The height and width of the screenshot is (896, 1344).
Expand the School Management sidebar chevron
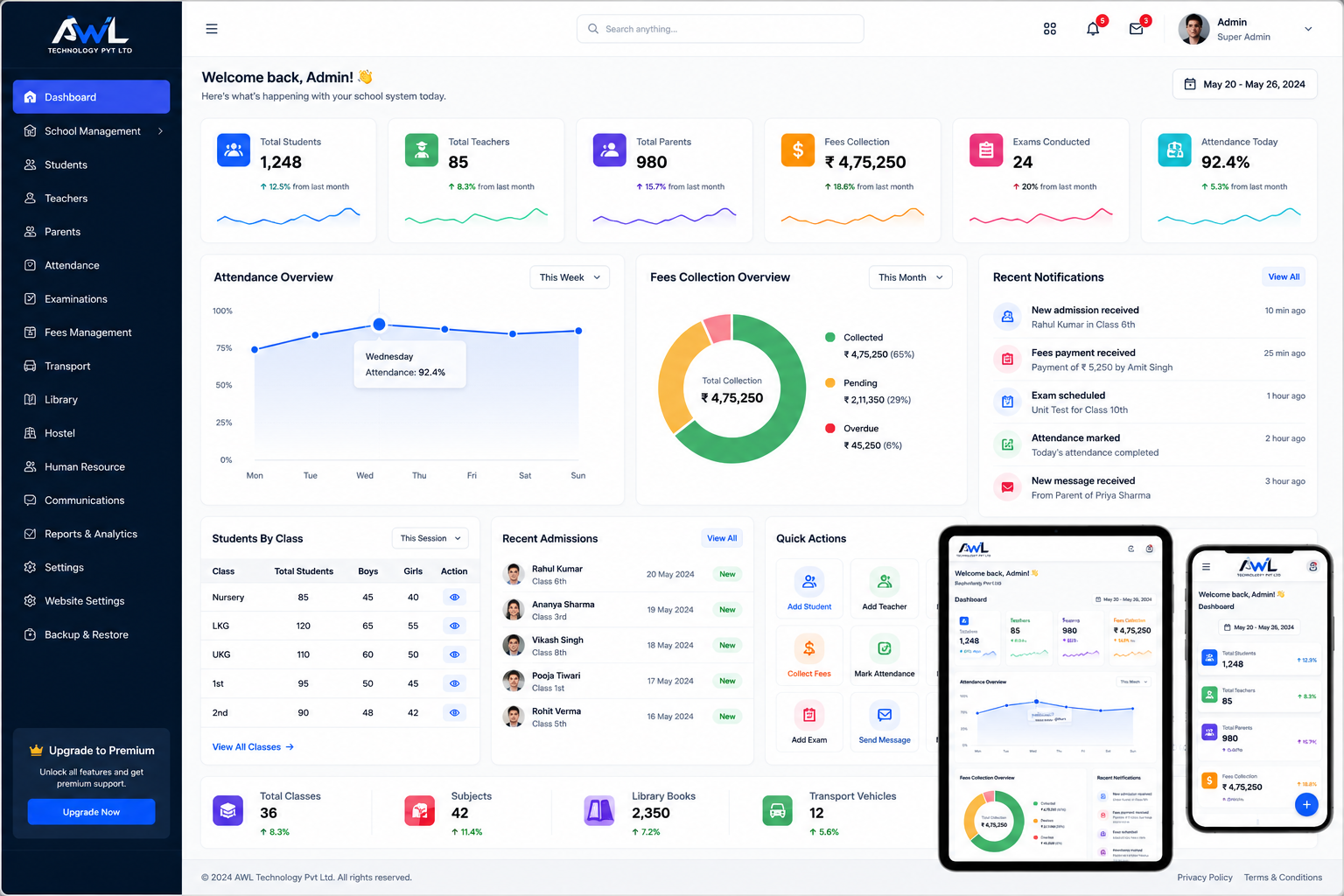coord(160,131)
